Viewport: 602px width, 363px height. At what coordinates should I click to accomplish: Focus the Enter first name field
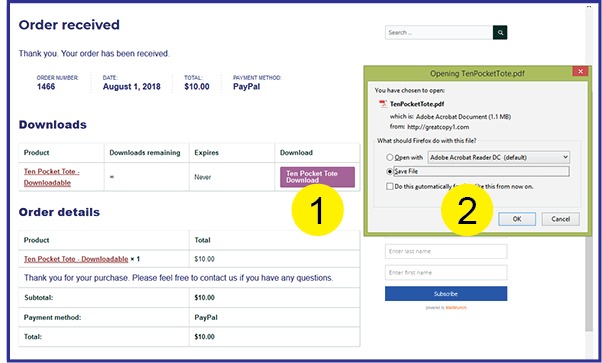click(446, 272)
